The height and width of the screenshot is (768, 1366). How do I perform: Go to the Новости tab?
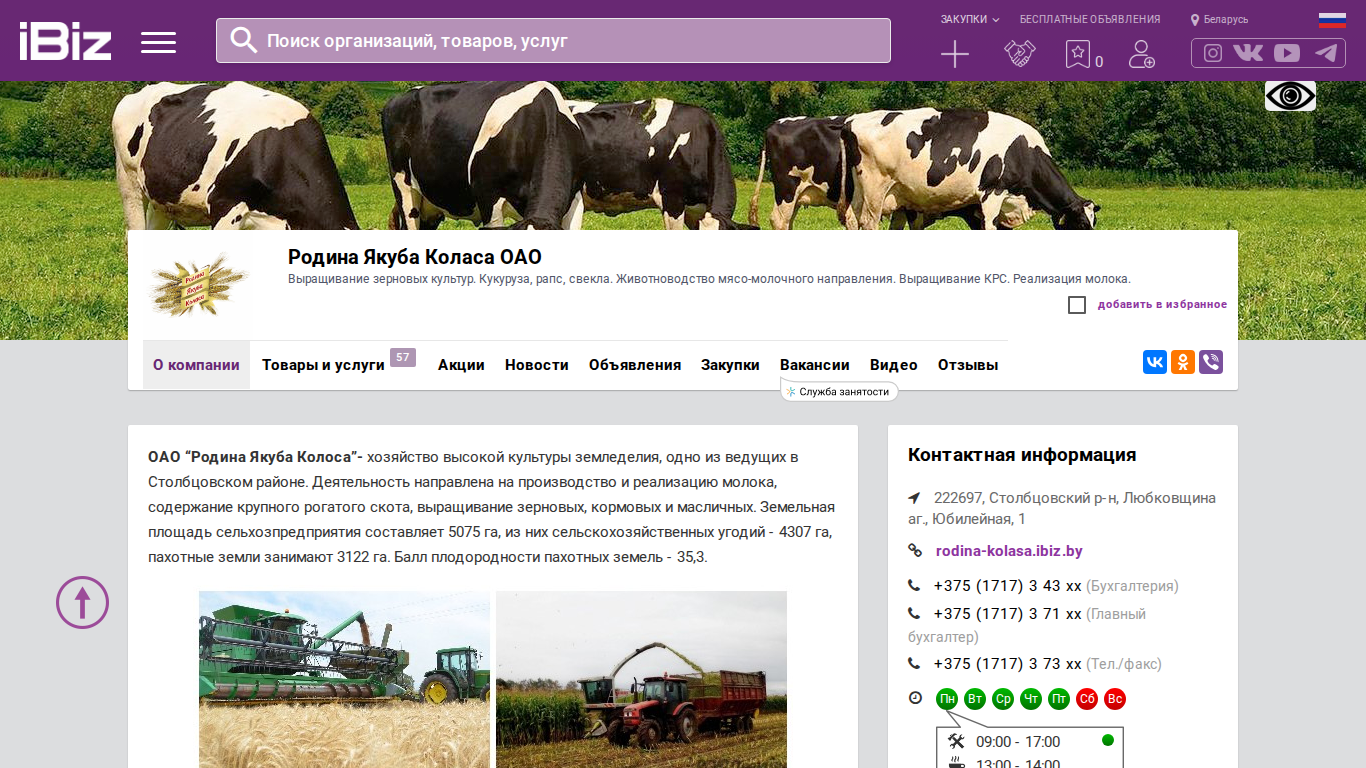pos(537,365)
